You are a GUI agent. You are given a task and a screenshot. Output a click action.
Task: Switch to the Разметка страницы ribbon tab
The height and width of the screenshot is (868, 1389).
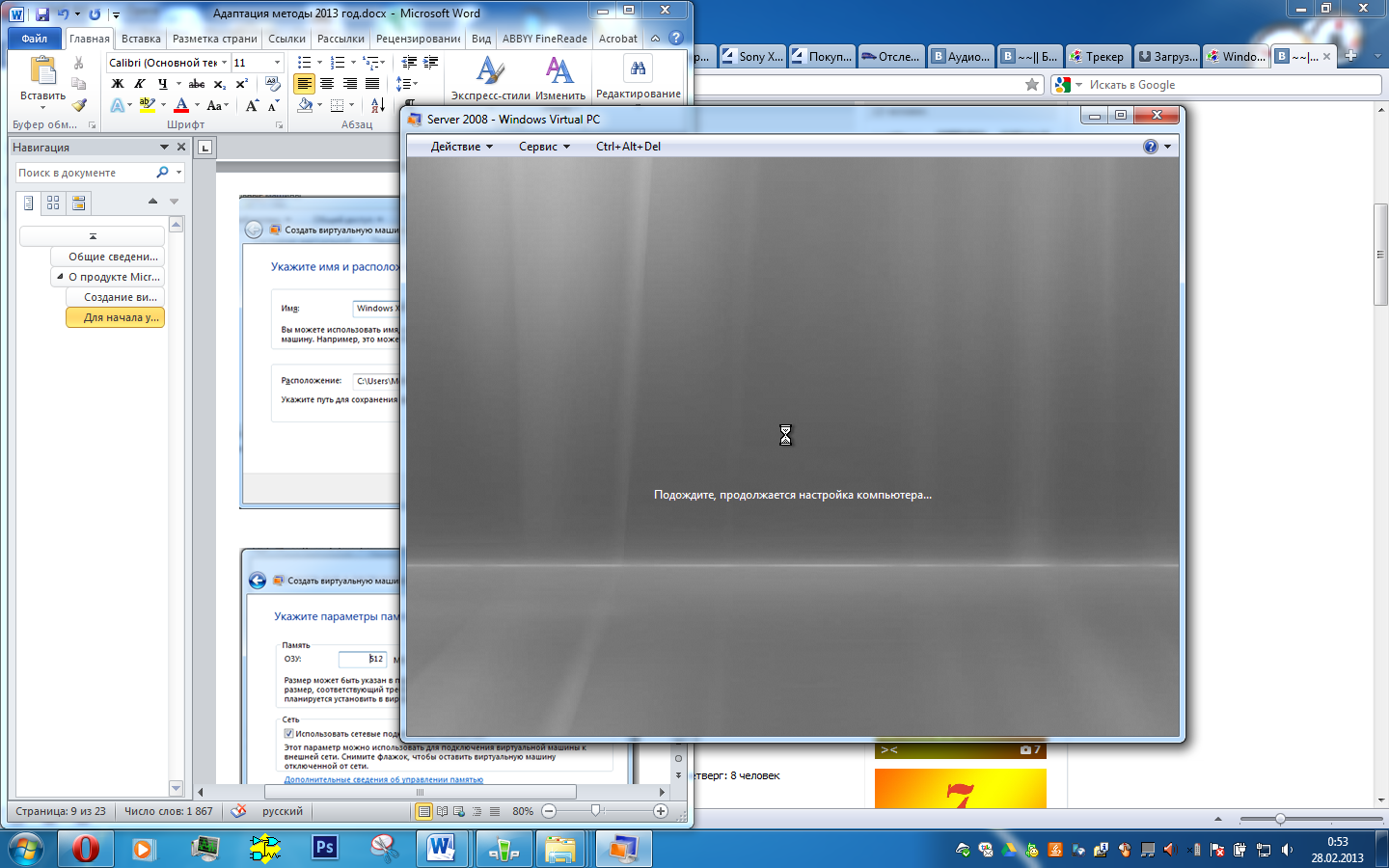coord(215,39)
